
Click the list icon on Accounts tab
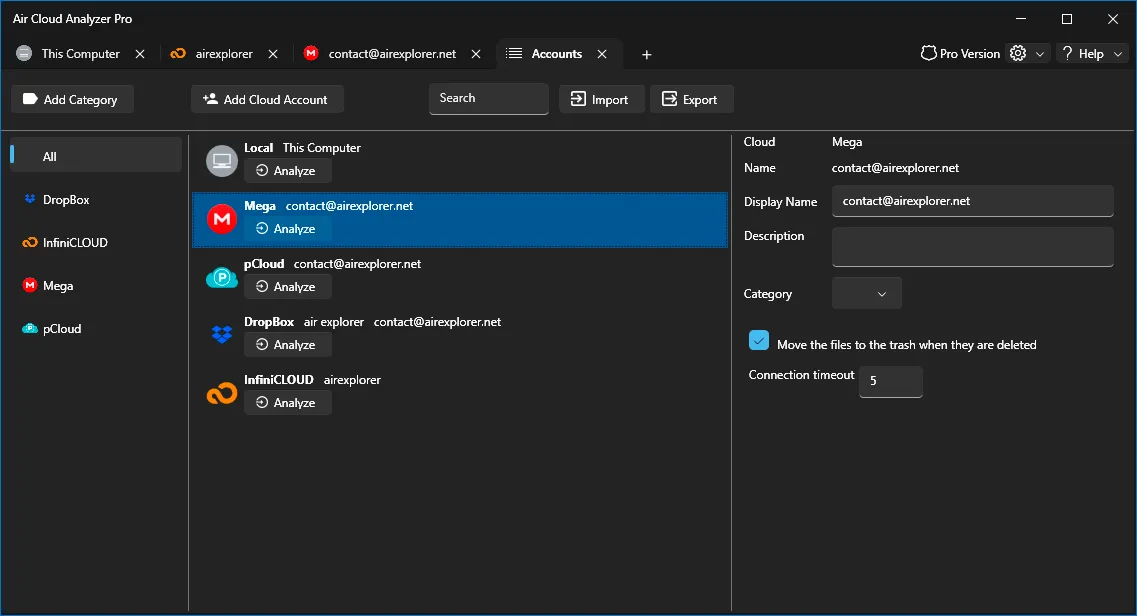[x=514, y=54]
